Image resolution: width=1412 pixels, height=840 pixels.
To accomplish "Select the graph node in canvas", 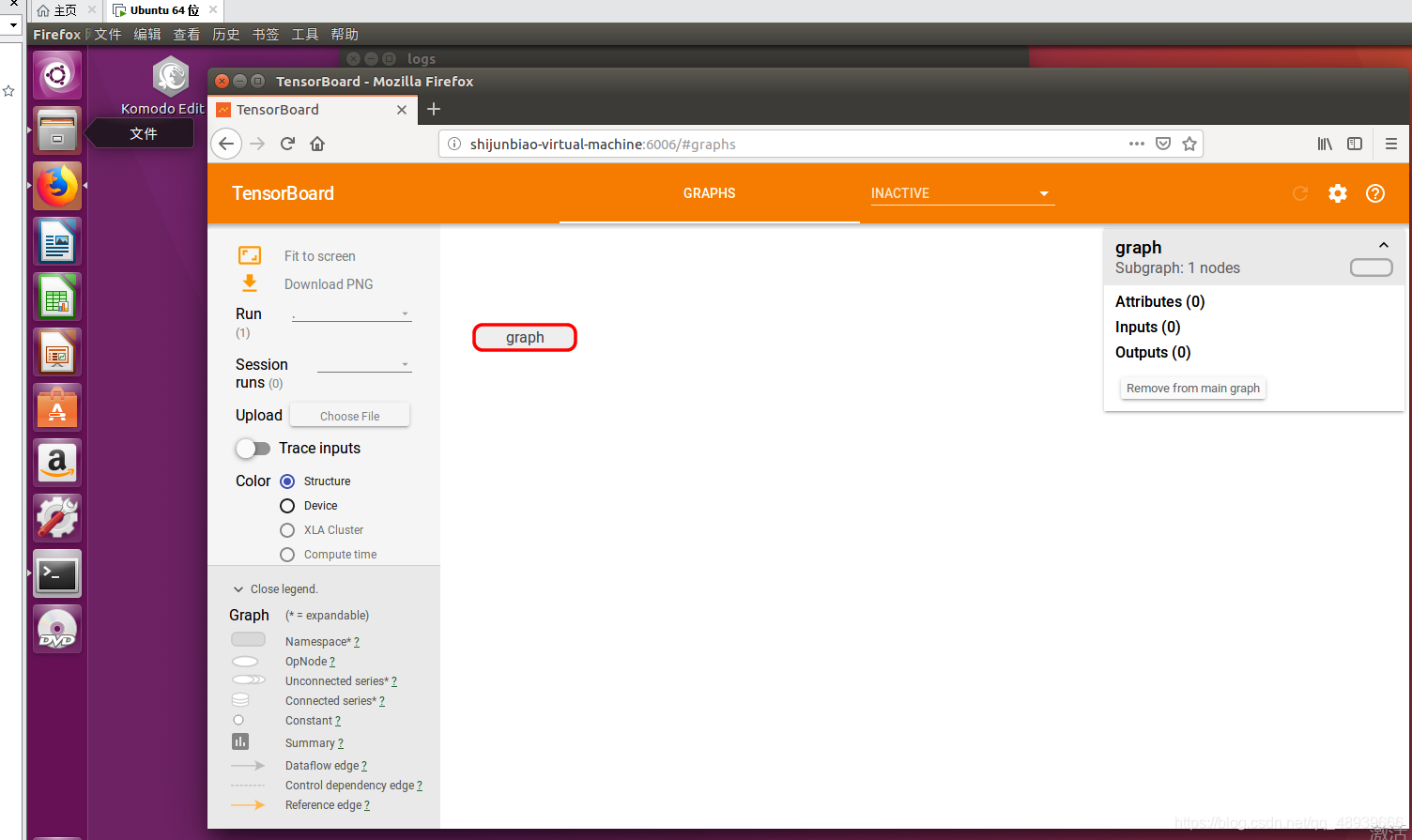I will click(525, 338).
